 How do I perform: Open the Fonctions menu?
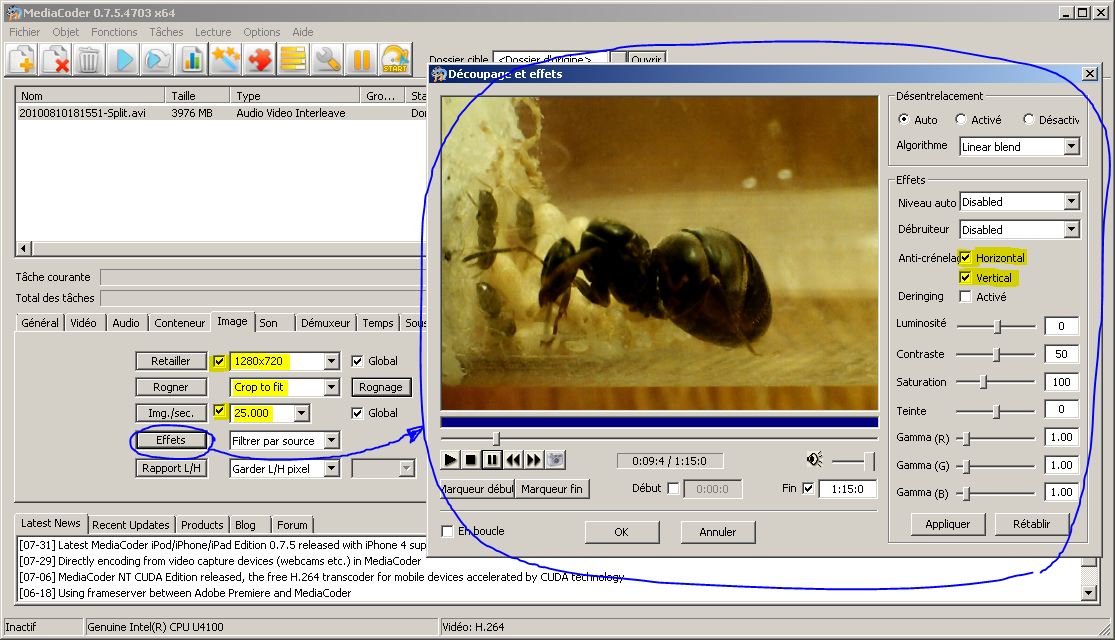113,32
